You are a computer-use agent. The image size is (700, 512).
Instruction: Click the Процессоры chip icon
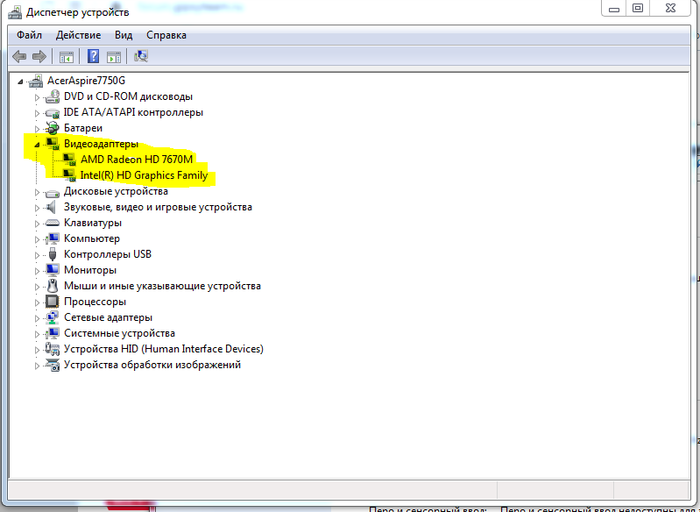[52, 302]
